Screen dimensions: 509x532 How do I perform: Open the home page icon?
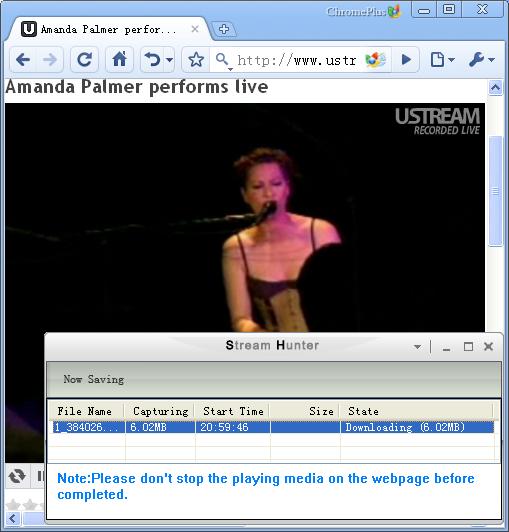(119, 60)
